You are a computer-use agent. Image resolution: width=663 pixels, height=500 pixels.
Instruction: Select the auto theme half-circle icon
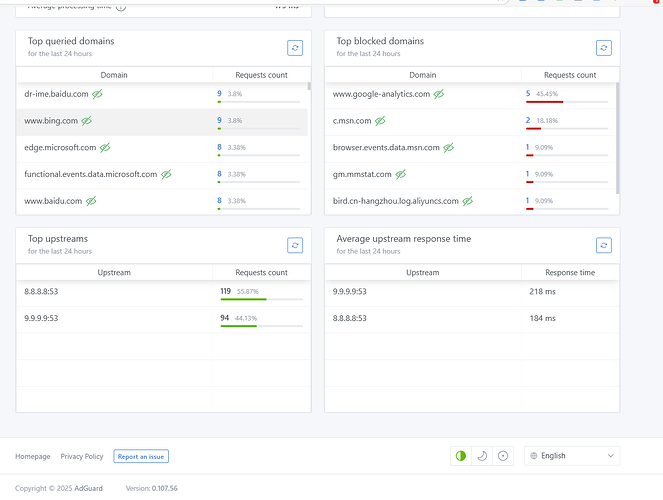point(461,456)
